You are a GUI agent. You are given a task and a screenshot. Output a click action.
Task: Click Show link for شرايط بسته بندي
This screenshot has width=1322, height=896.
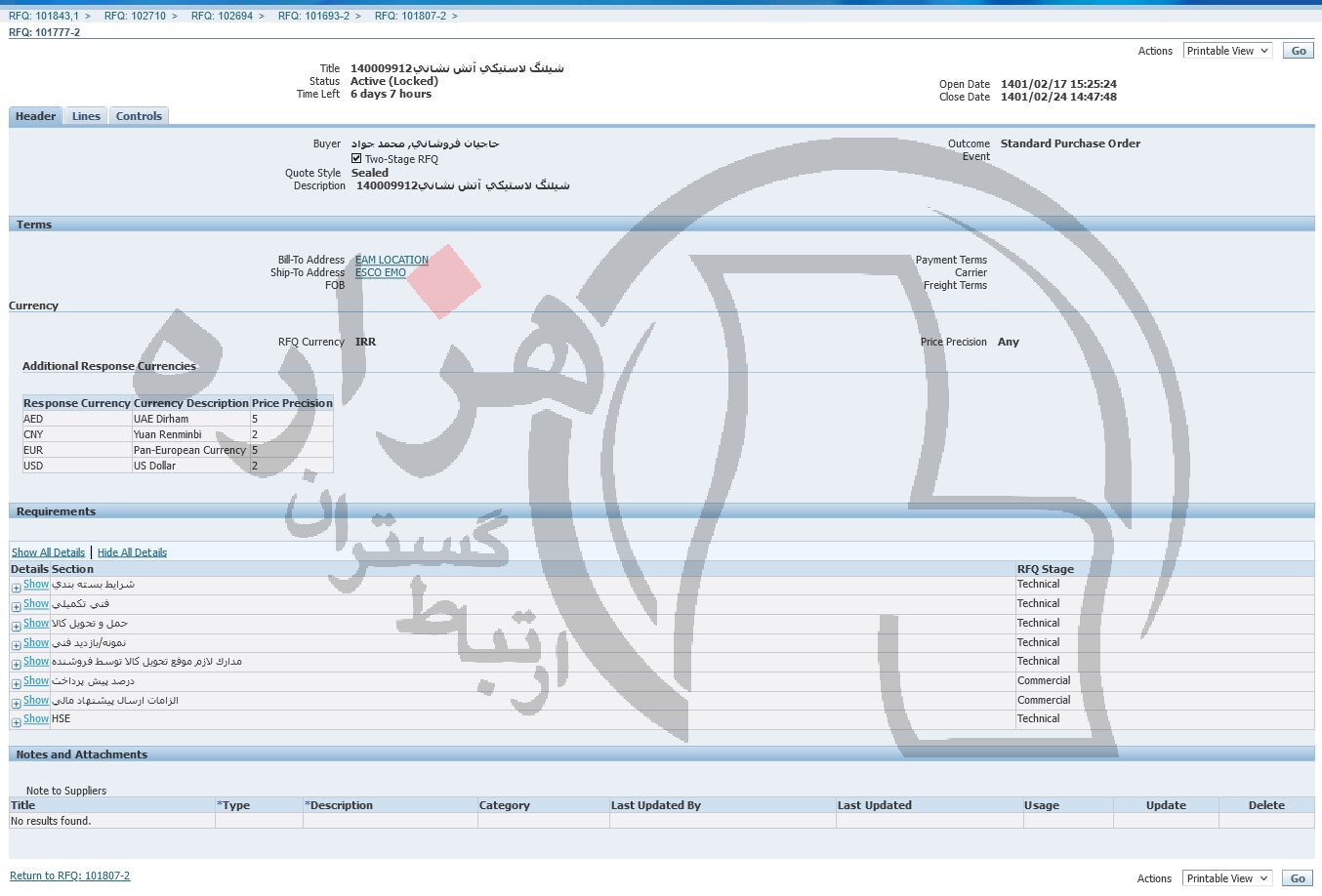(x=36, y=585)
